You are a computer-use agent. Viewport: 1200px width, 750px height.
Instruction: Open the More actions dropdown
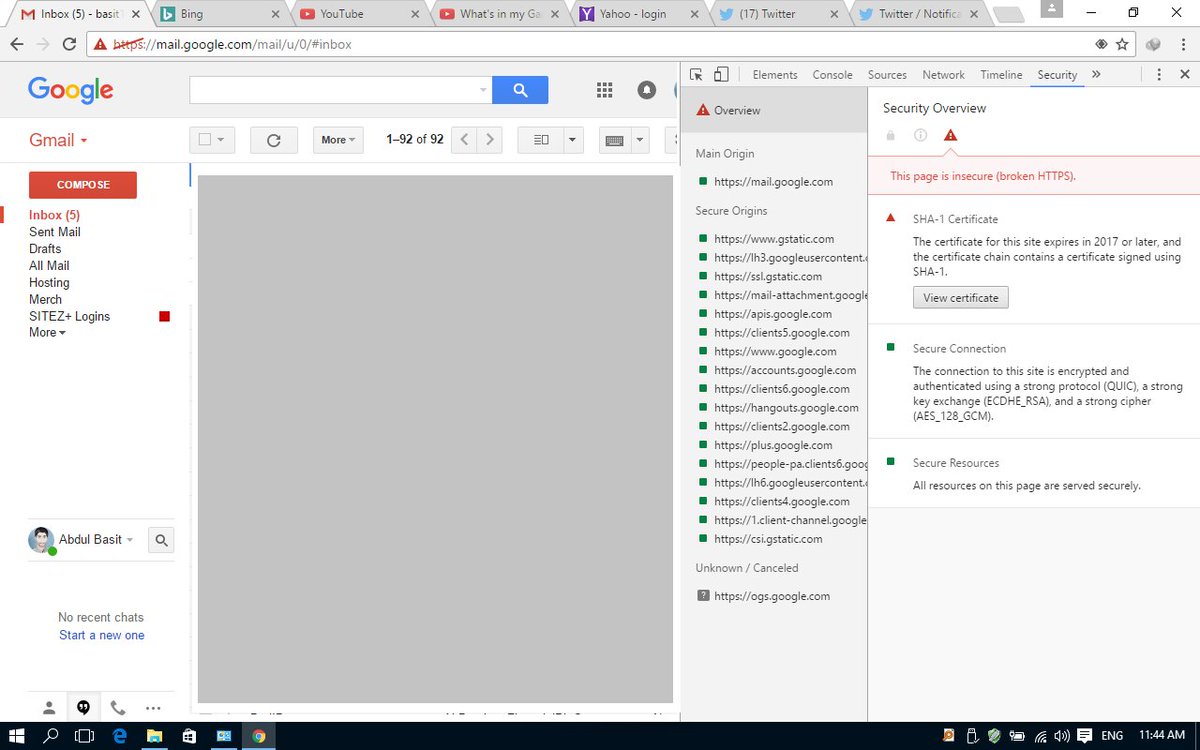[x=338, y=140]
